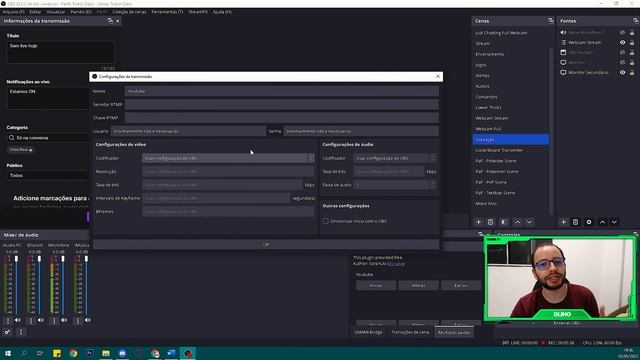The image size is (640, 360).
Task: Move scene up arrow in Cenas toolbar
Action: (517, 222)
